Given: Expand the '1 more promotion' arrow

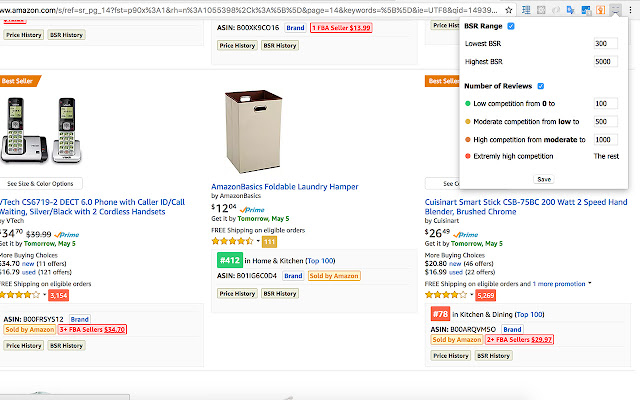Looking at the screenshot, I should pos(590,283).
